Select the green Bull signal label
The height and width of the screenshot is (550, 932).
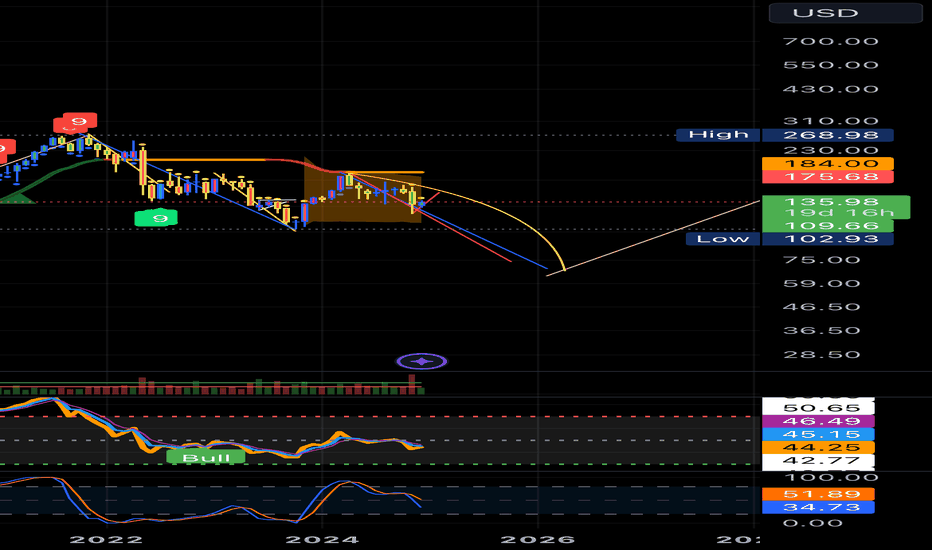coord(206,457)
